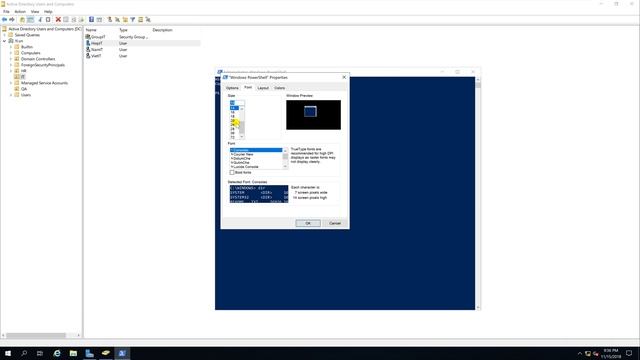
Task: Choose size 18 in the Size list
Action: pyautogui.click(x=234, y=116)
